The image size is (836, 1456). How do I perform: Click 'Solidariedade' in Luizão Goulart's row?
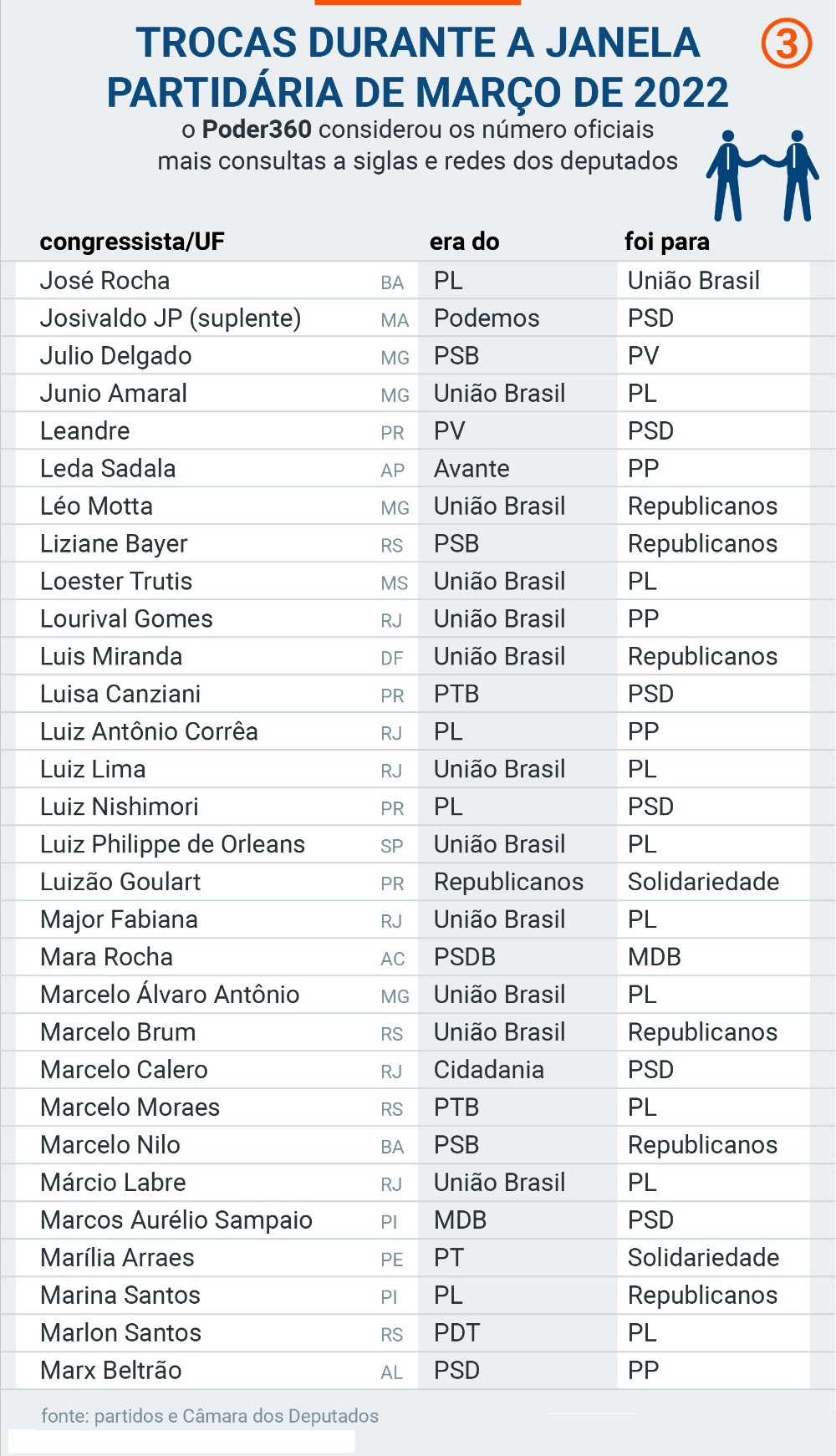(x=703, y=883)
